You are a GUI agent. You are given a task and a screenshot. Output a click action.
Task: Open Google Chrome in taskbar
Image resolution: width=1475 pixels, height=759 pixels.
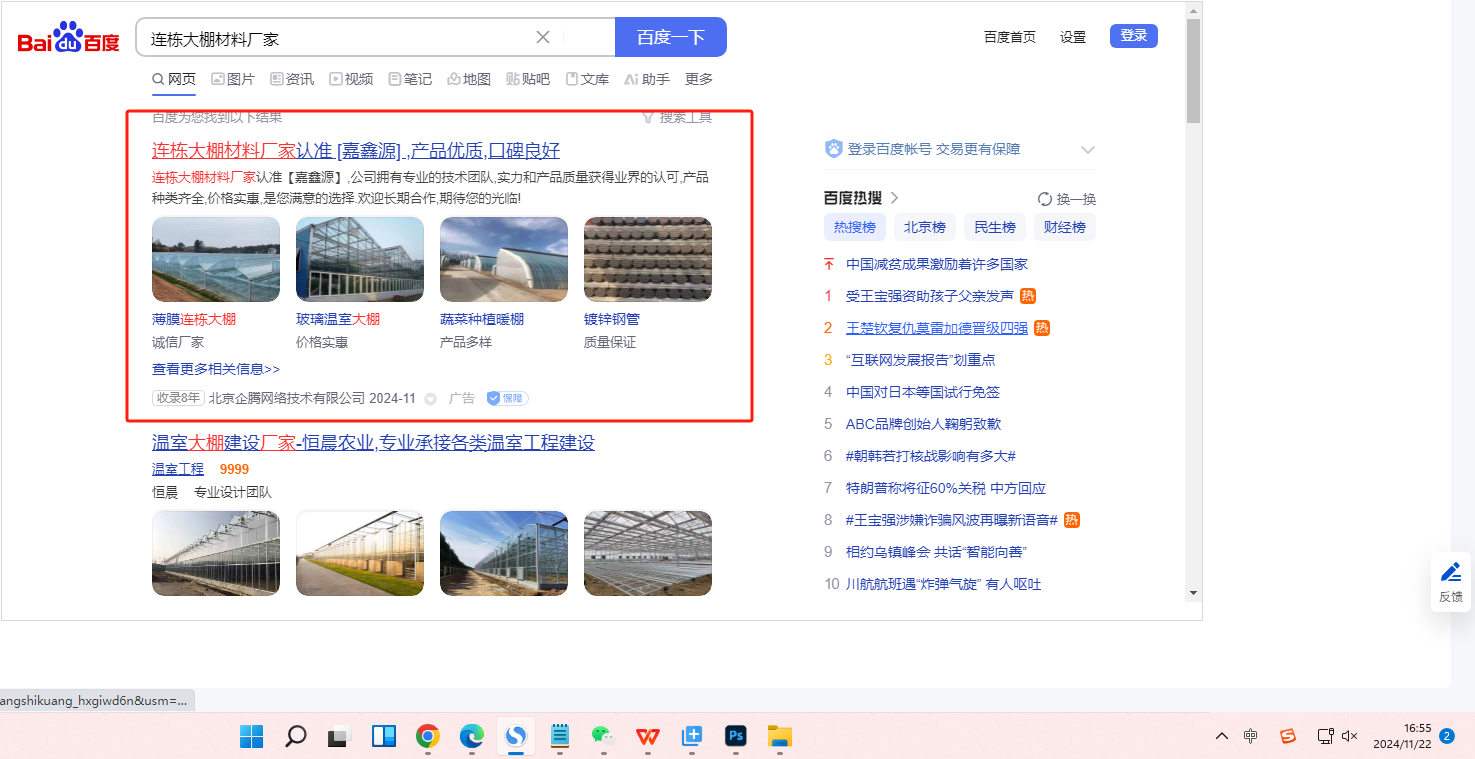point(428,737)
